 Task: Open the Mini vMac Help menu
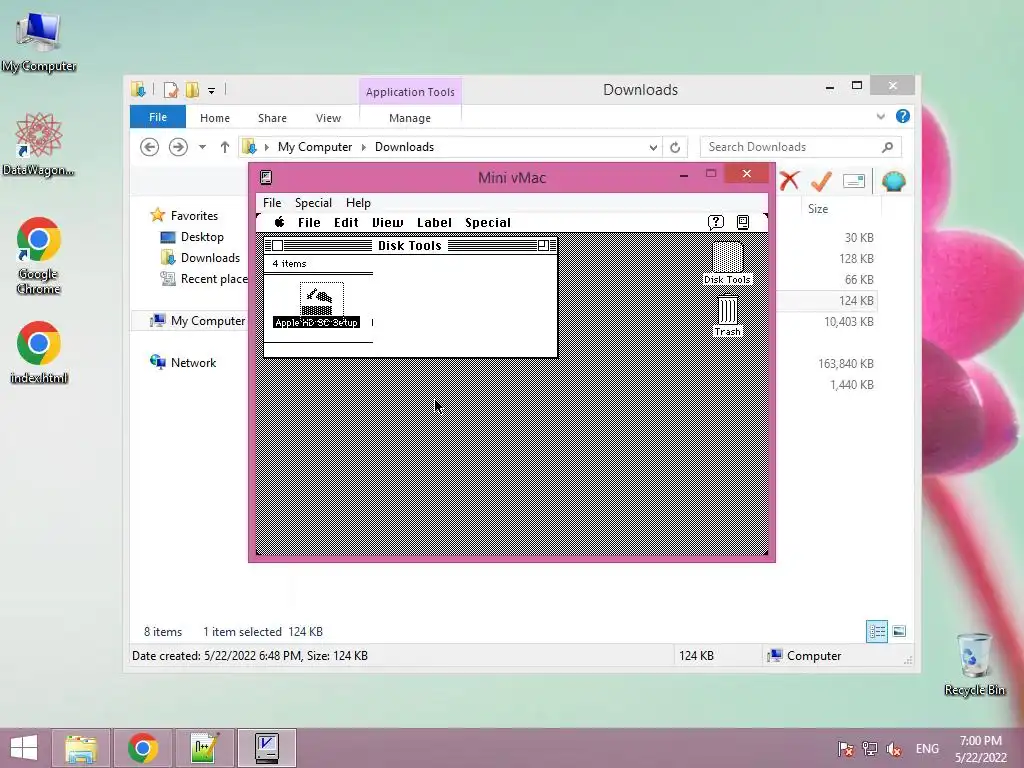coord(358,202)
